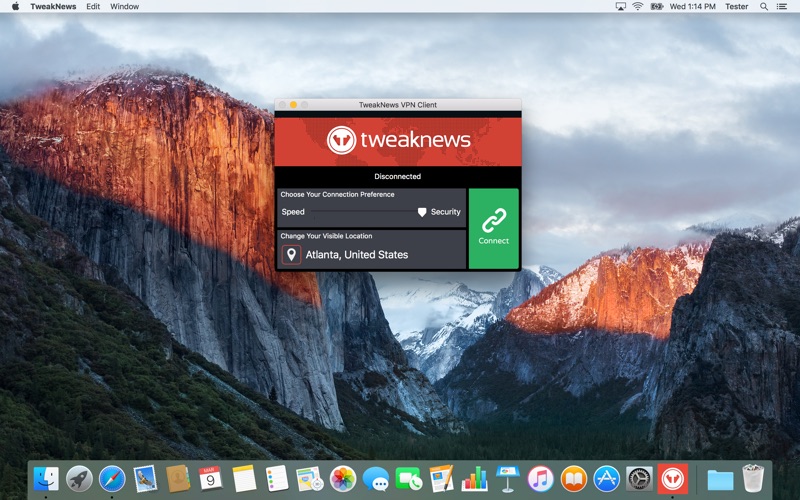
Task: Open FaceTime from the Dock
Action: coord(409,479)
